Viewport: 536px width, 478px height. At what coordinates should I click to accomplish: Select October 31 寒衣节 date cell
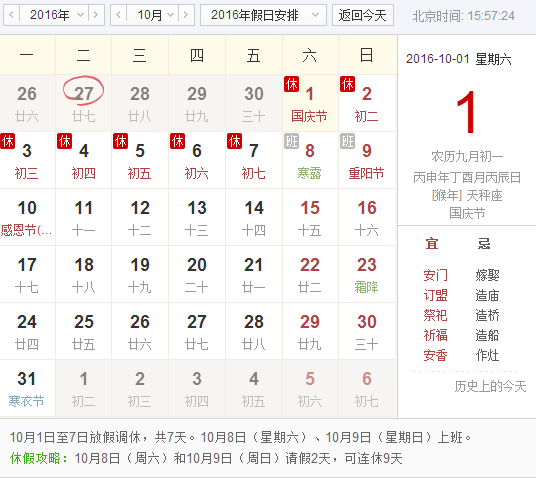[27, 388]
